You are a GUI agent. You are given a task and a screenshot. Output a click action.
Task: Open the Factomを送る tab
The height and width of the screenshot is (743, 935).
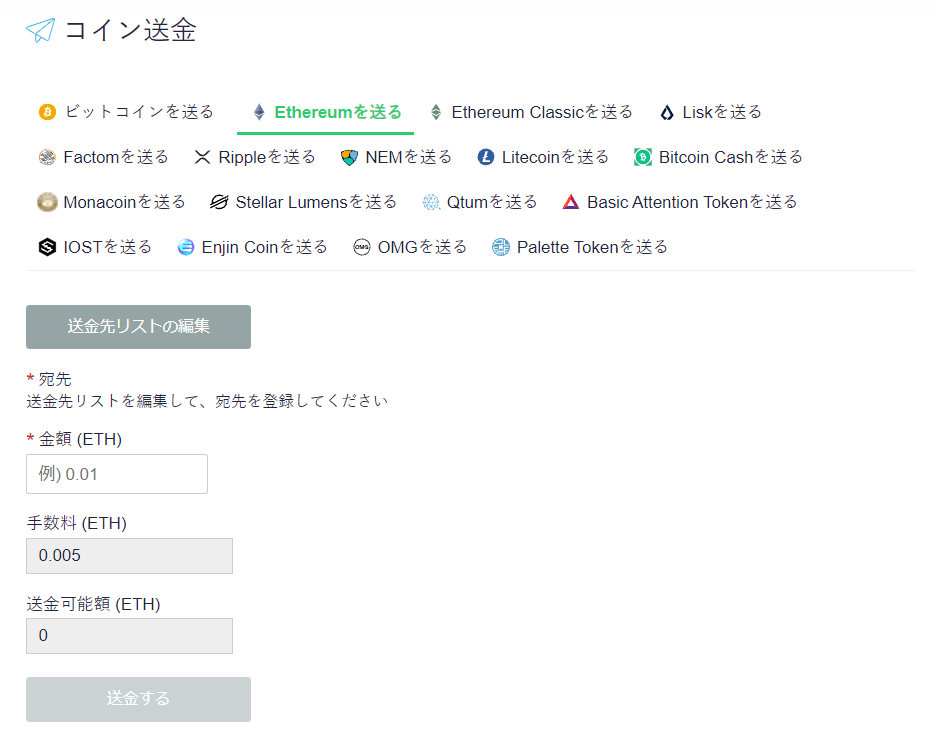click(x=103, y=157)
